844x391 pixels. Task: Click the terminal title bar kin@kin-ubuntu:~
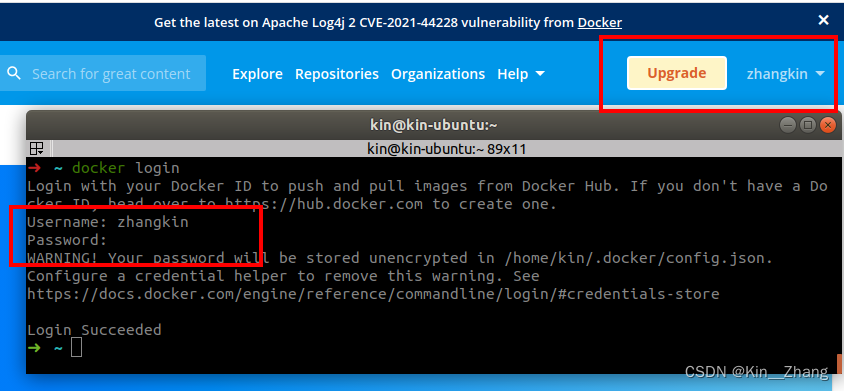[433, 125]
